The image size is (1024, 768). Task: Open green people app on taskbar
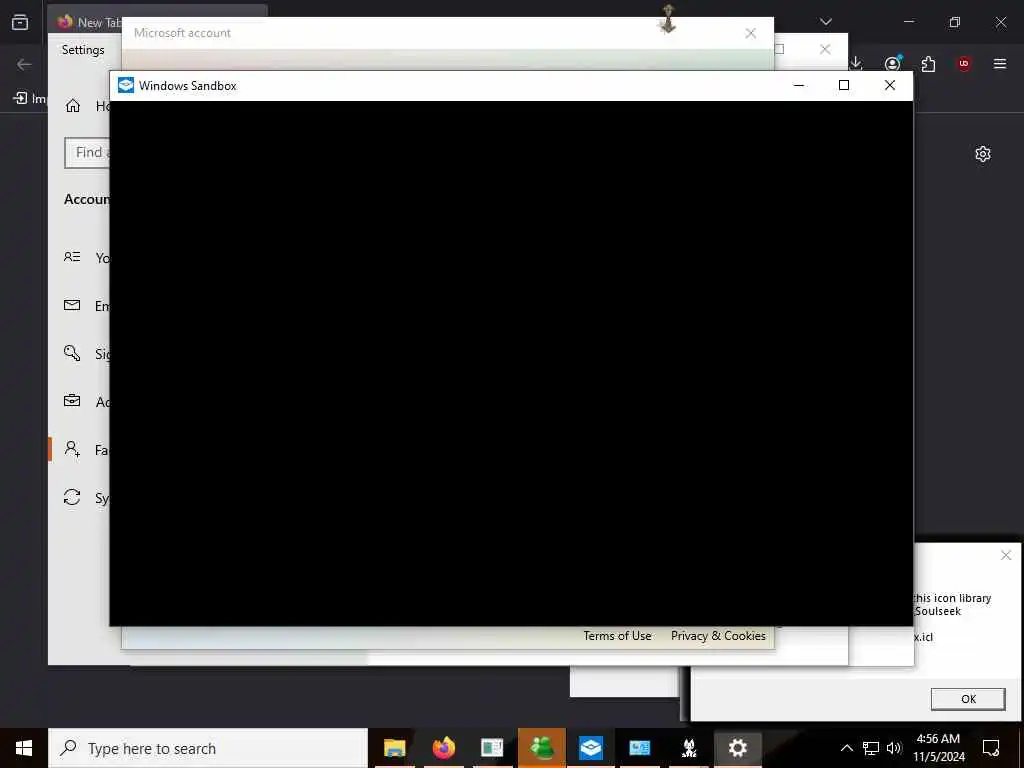(x=541, y=748)
